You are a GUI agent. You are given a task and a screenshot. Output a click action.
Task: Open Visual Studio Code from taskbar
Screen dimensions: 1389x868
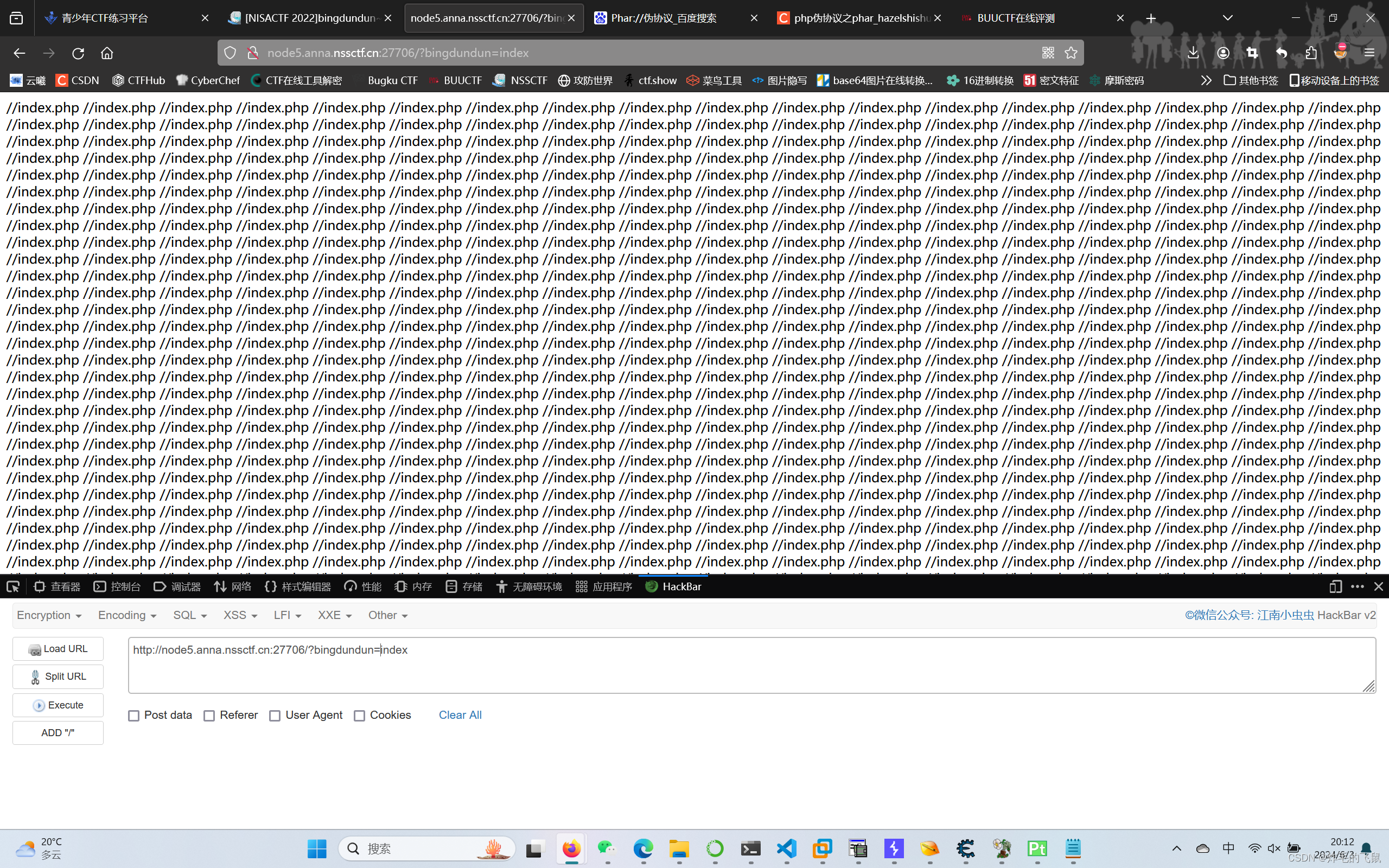click(786, 848)
